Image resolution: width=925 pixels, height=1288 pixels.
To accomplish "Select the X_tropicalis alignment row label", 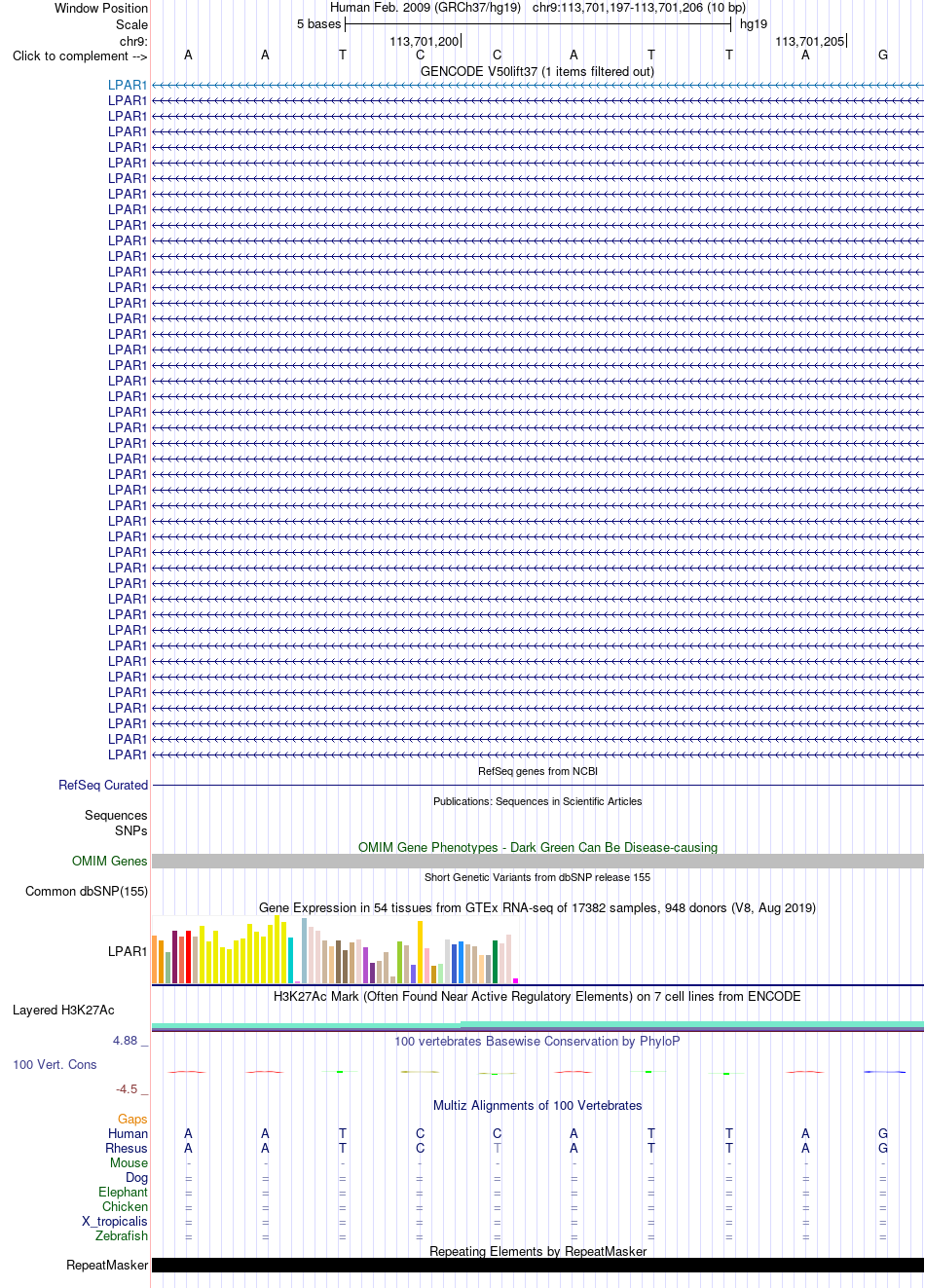I will tap(115, 1221).
